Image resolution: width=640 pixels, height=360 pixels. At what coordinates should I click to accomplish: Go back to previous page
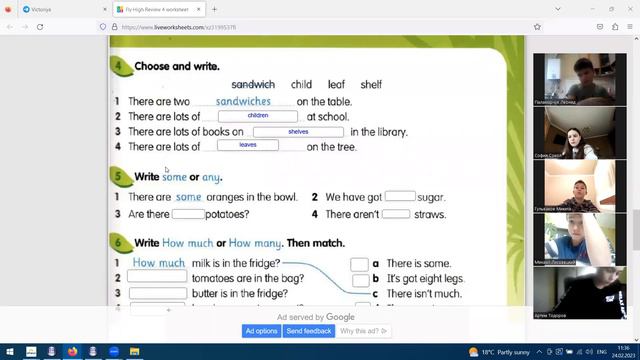(10, 27)
